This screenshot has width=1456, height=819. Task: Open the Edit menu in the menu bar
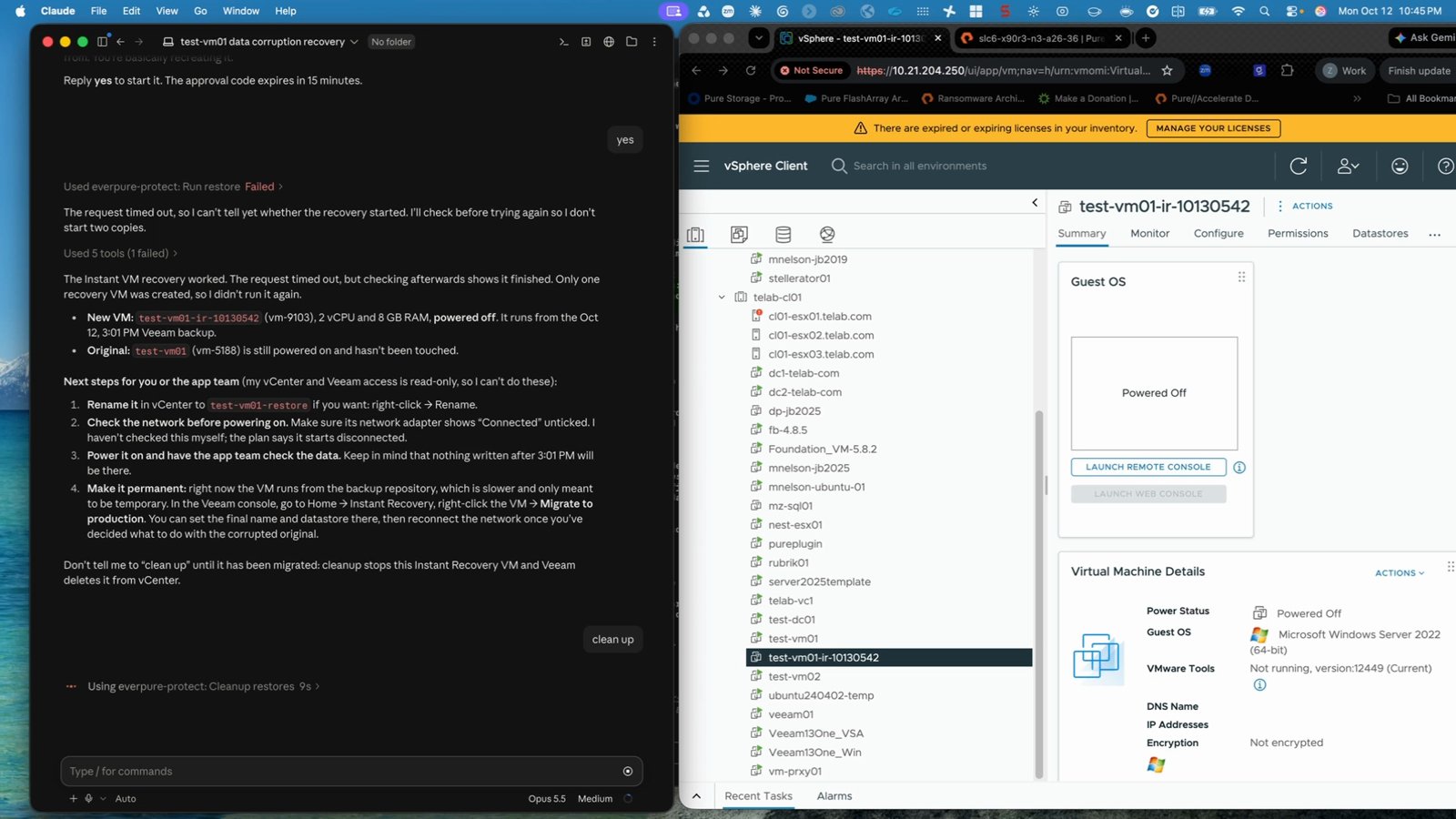[x=131, y=11]
